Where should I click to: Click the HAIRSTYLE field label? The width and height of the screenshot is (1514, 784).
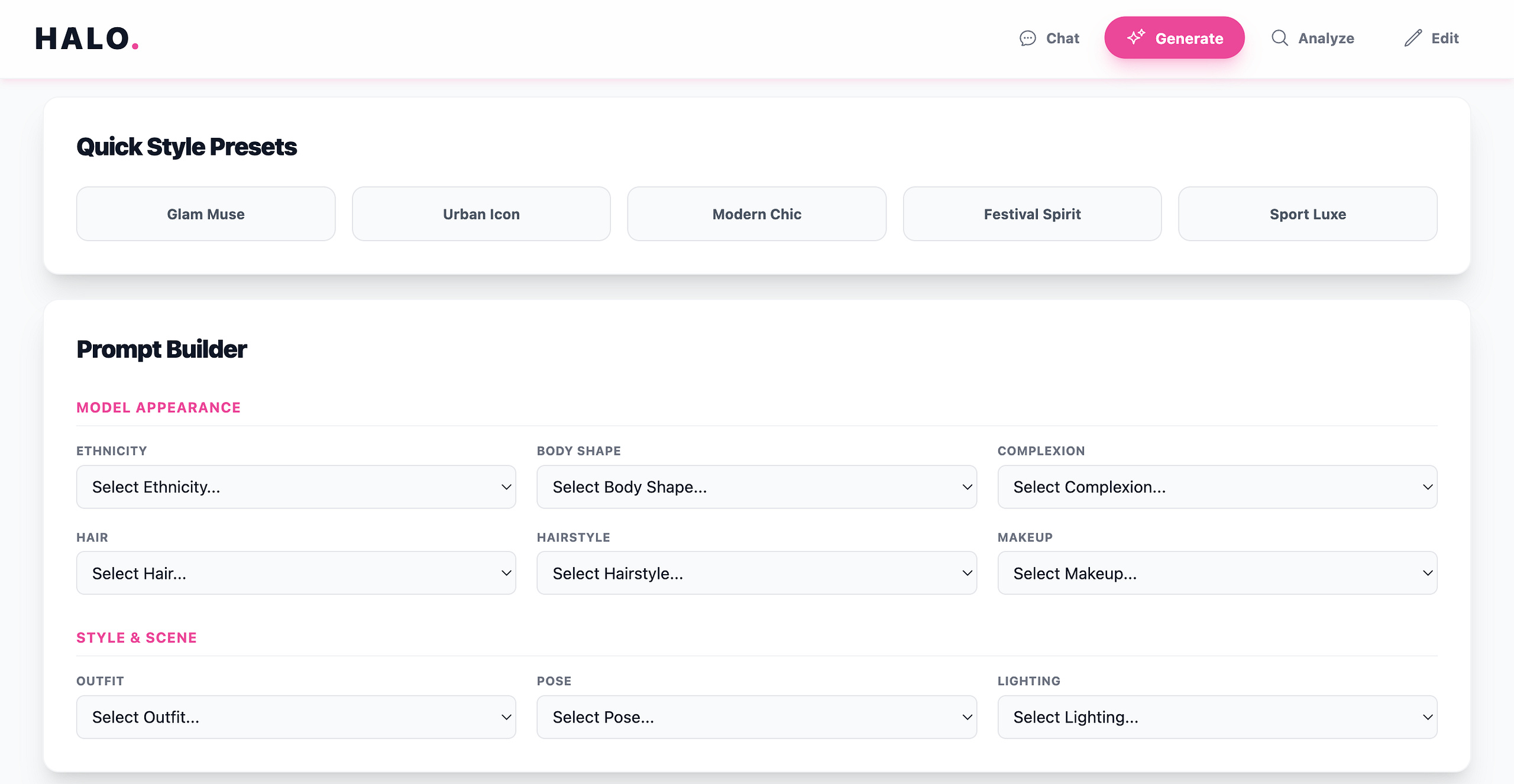coord(574,537)
